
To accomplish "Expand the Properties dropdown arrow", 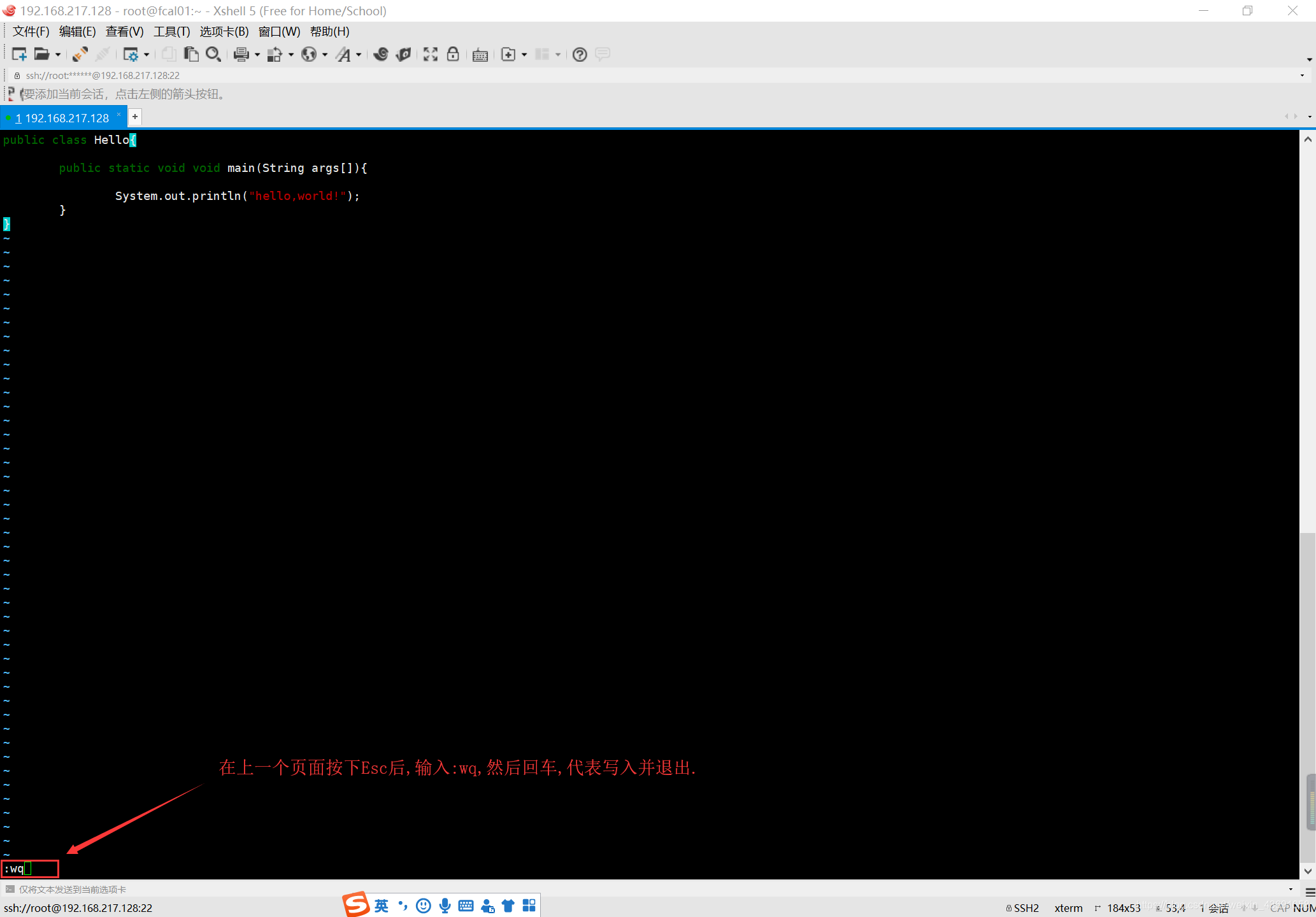I will (147, 55).
